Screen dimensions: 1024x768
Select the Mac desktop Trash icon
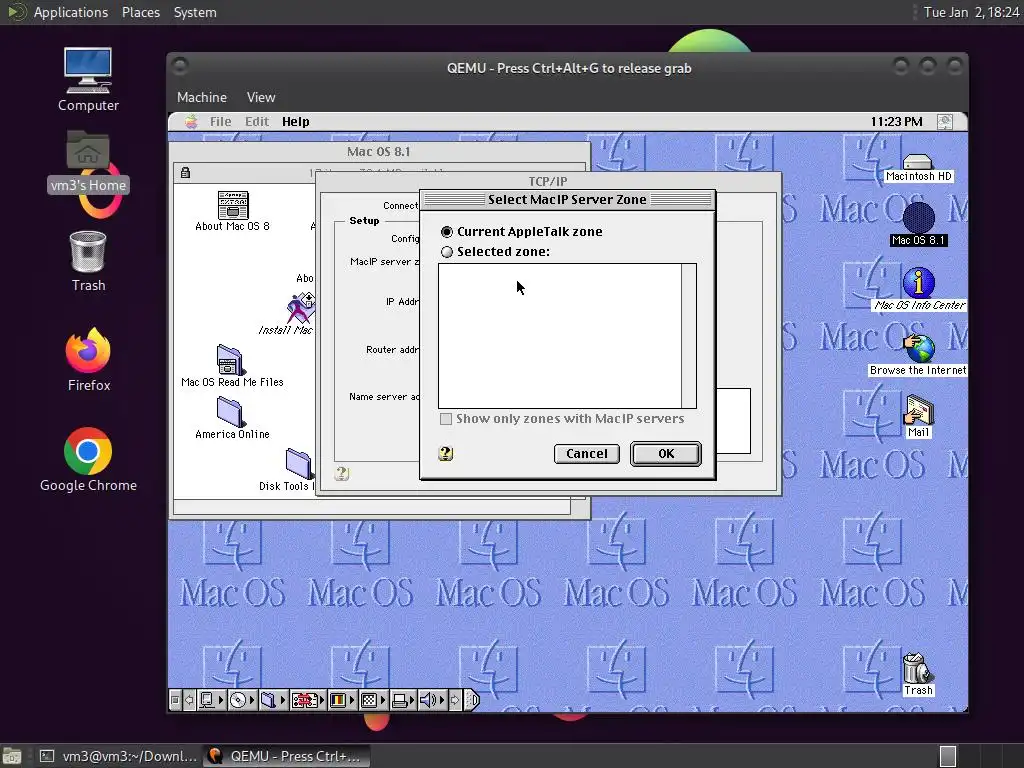click(918, 674)
